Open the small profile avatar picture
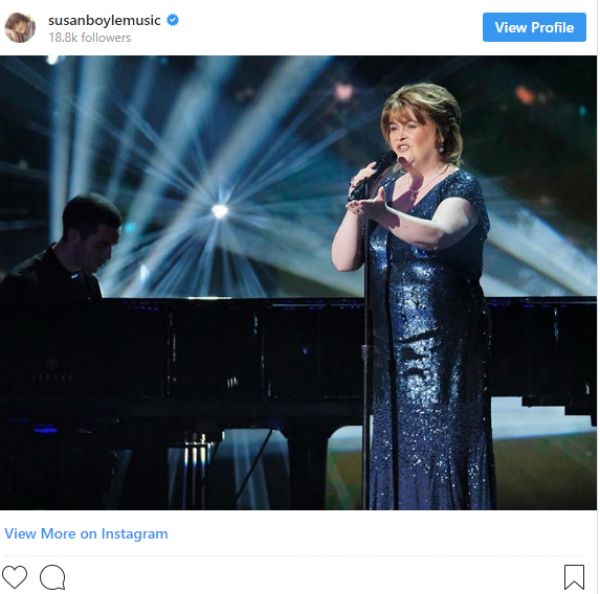This screenshot has width=600, height=594. 20,27
